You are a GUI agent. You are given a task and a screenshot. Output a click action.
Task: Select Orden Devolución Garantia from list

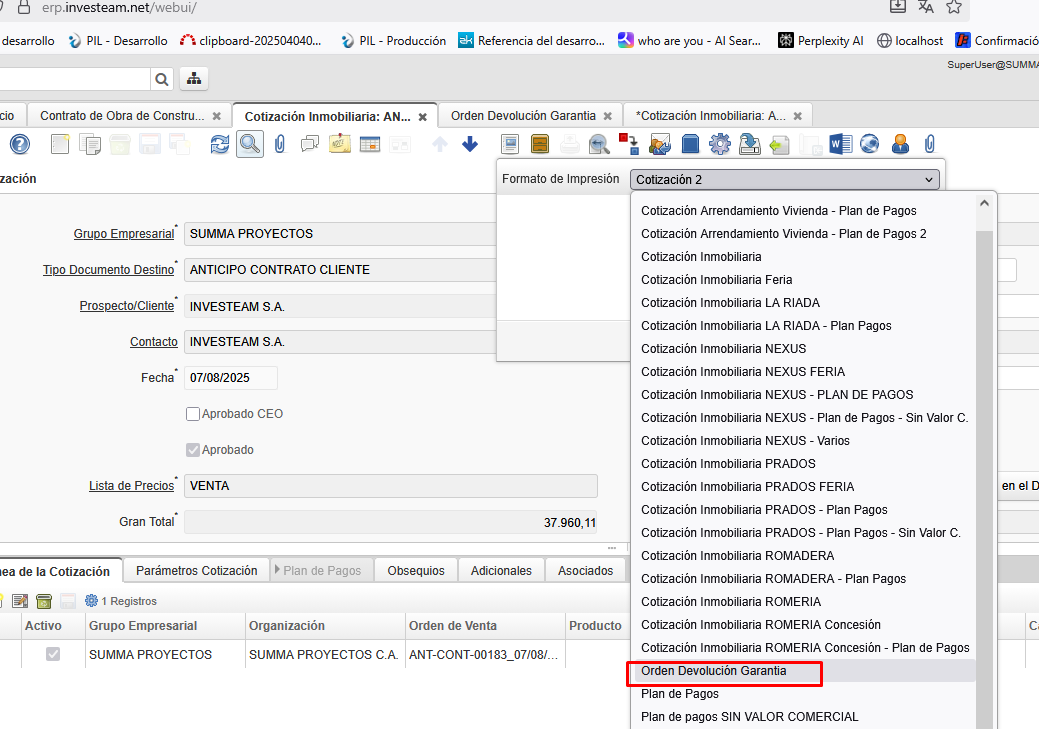(714, 671)
